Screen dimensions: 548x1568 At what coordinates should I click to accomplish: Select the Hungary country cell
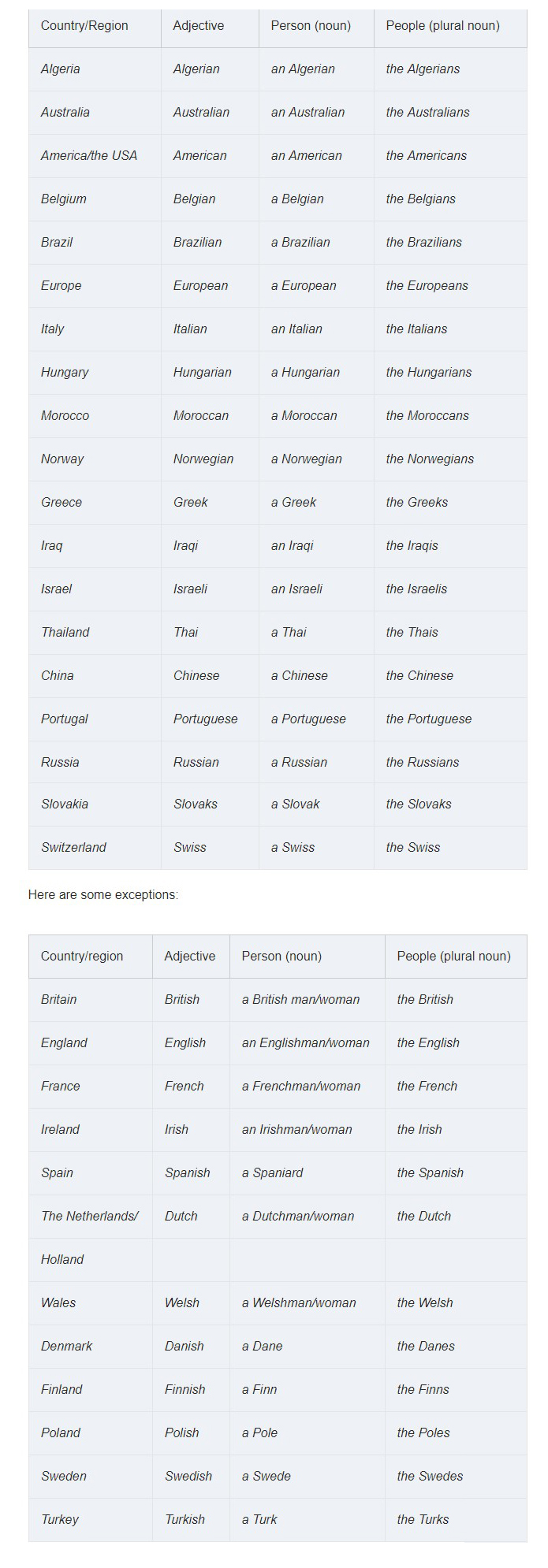95,373
